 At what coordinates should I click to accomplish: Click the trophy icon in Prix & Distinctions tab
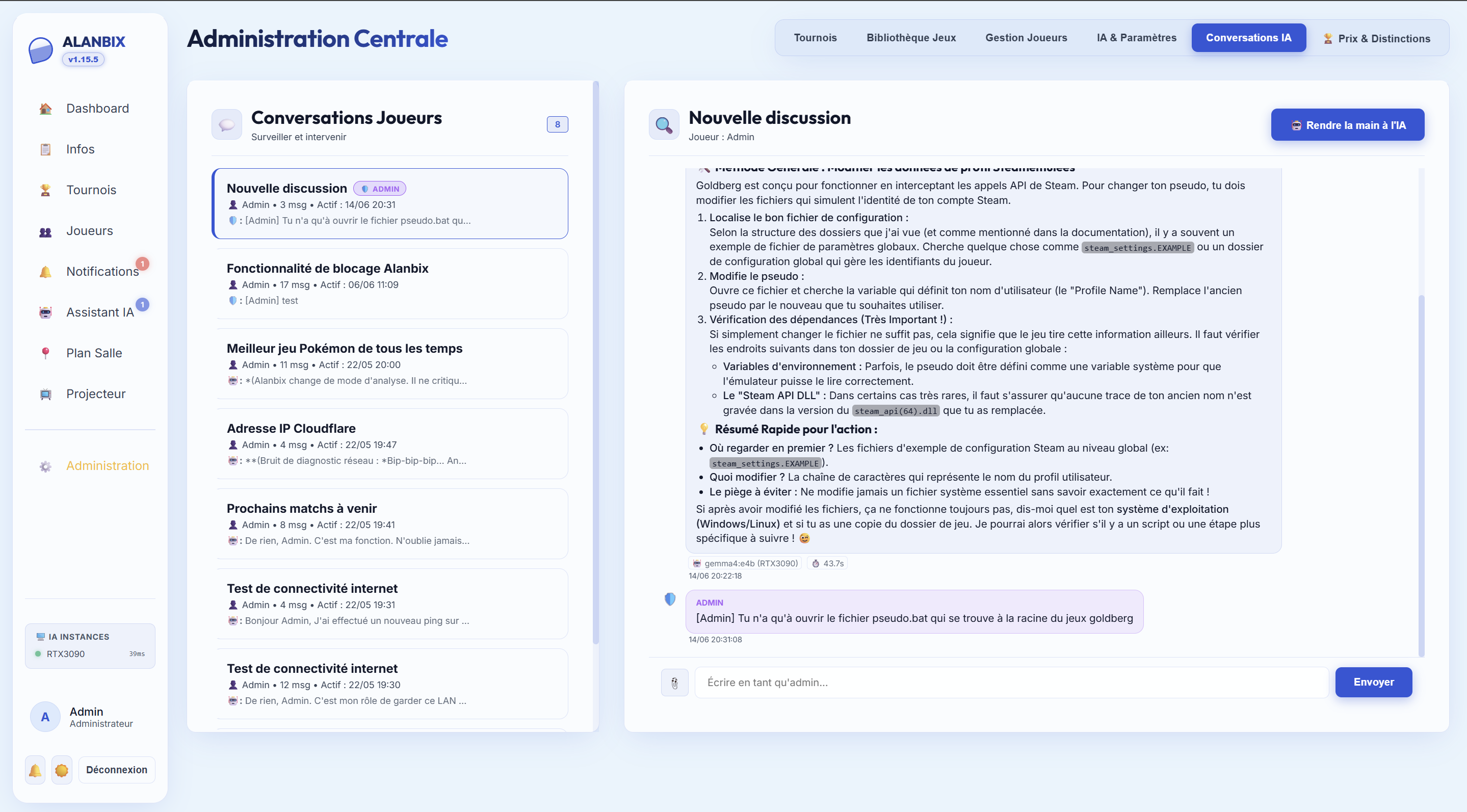pos(1328,38)
